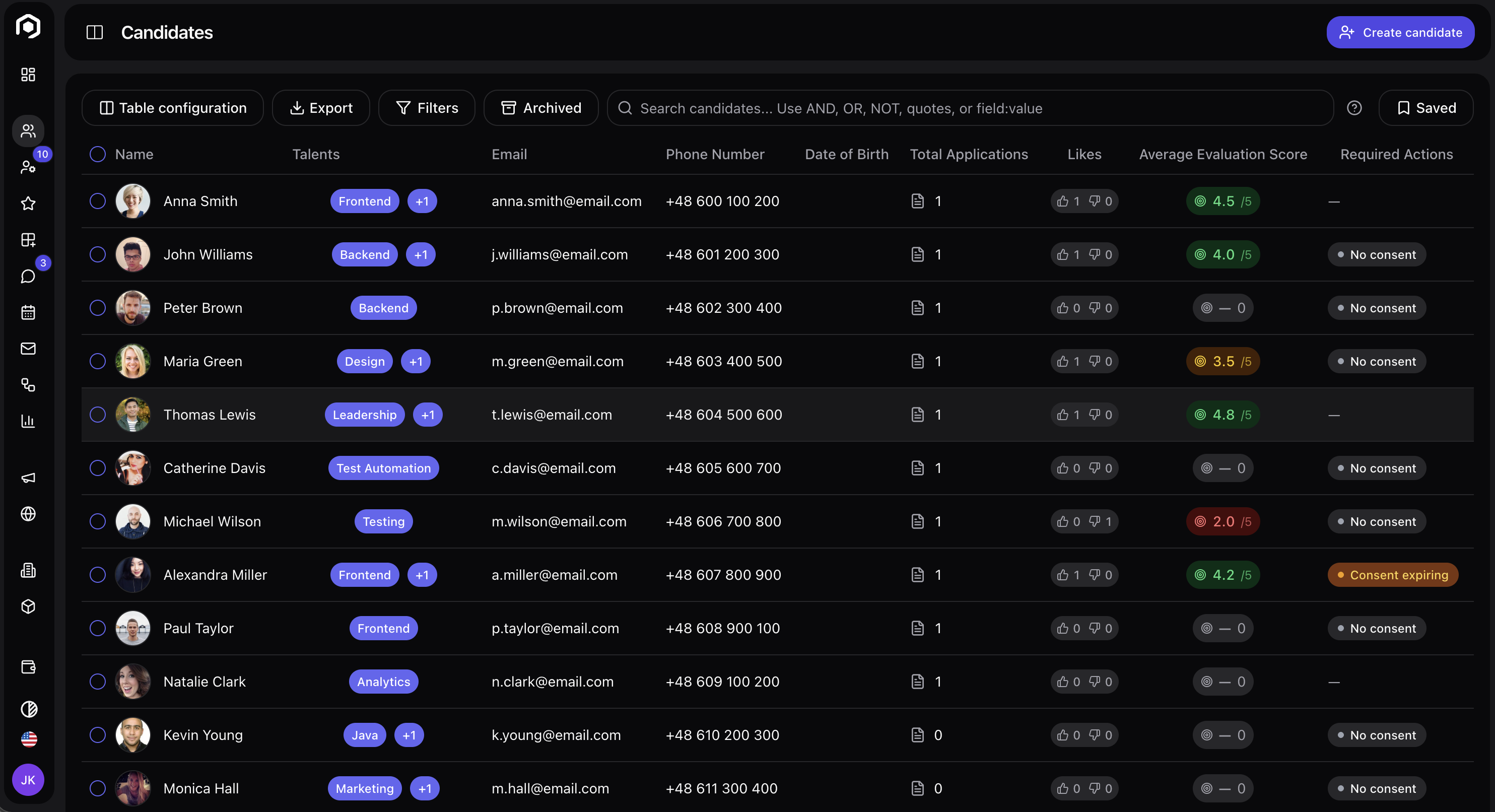Click the Create candidate button
The height and width of the screenshot is (812, 1495).
coord(1400,32)
